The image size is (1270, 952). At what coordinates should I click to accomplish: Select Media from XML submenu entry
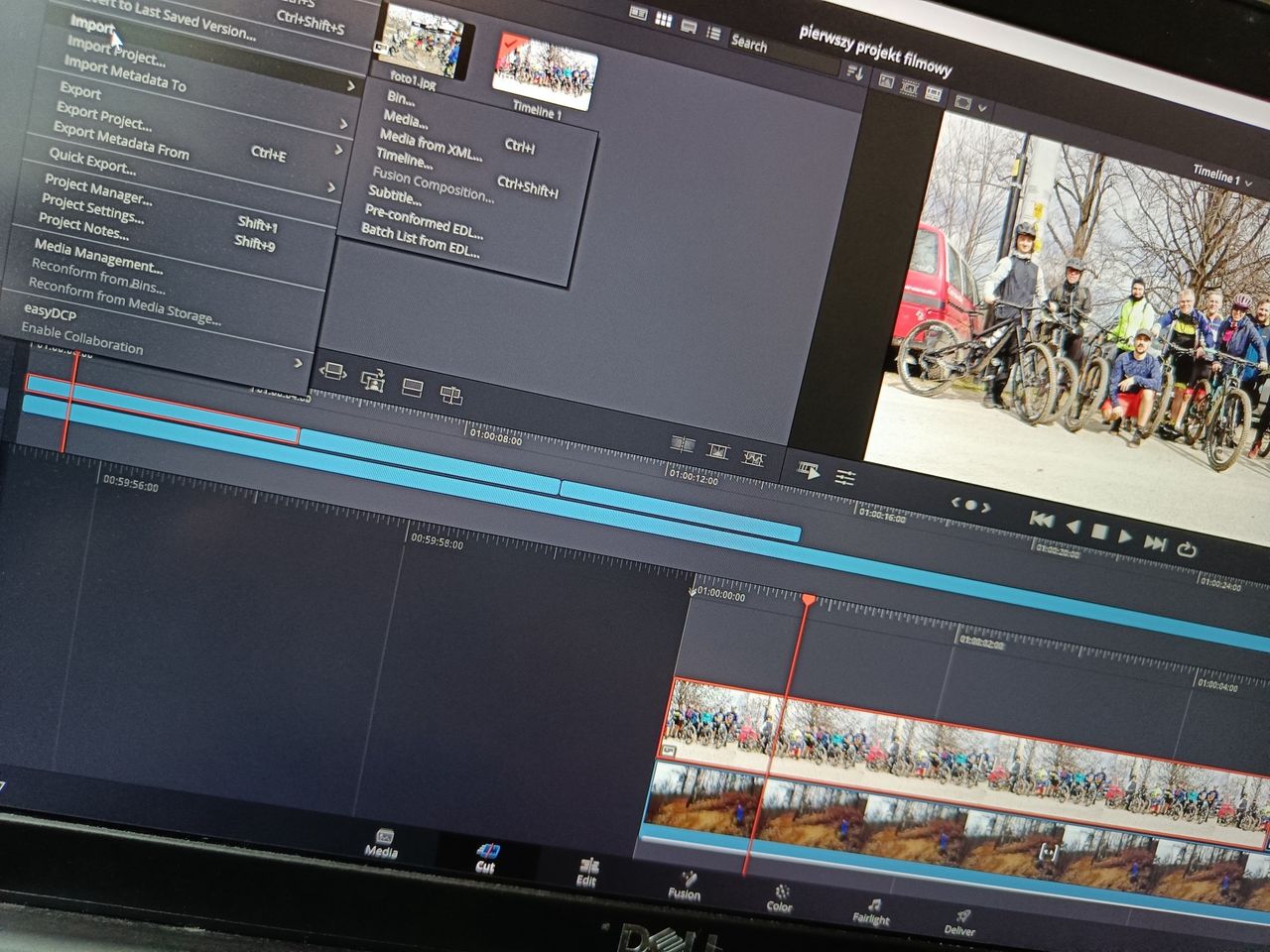[431, 145]
